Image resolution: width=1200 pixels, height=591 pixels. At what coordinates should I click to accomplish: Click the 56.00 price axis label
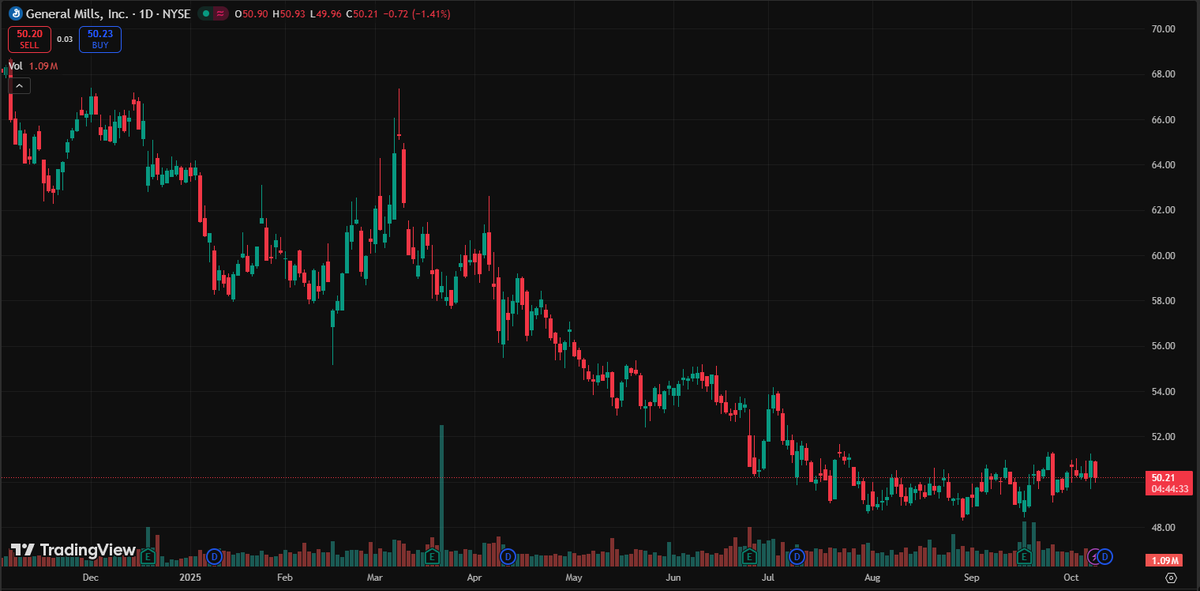(x=1162, y=346)
